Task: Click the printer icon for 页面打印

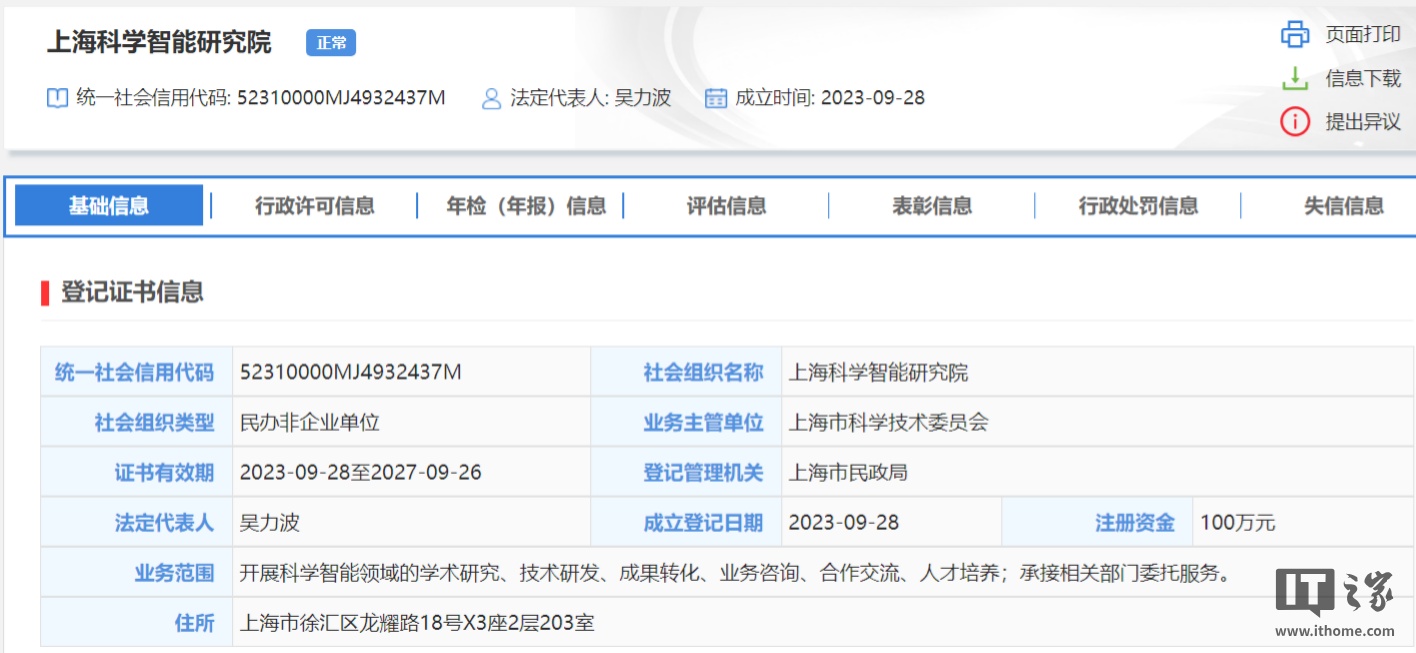Action: click(1295, 34)
